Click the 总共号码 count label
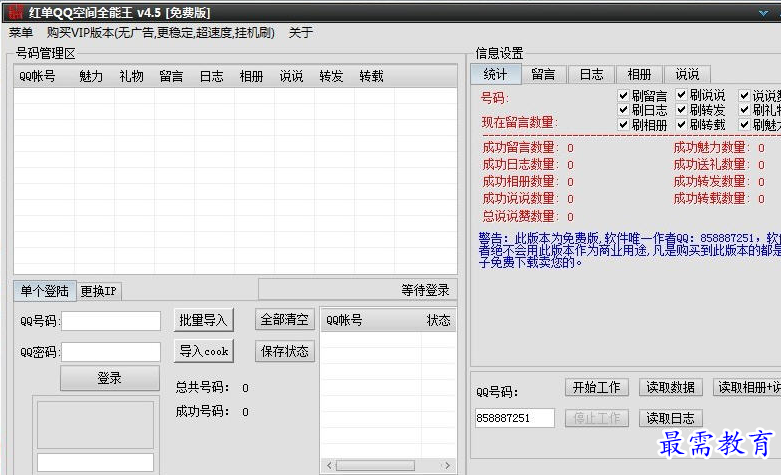This screenshot has width=781, height=475. (202, 387)
